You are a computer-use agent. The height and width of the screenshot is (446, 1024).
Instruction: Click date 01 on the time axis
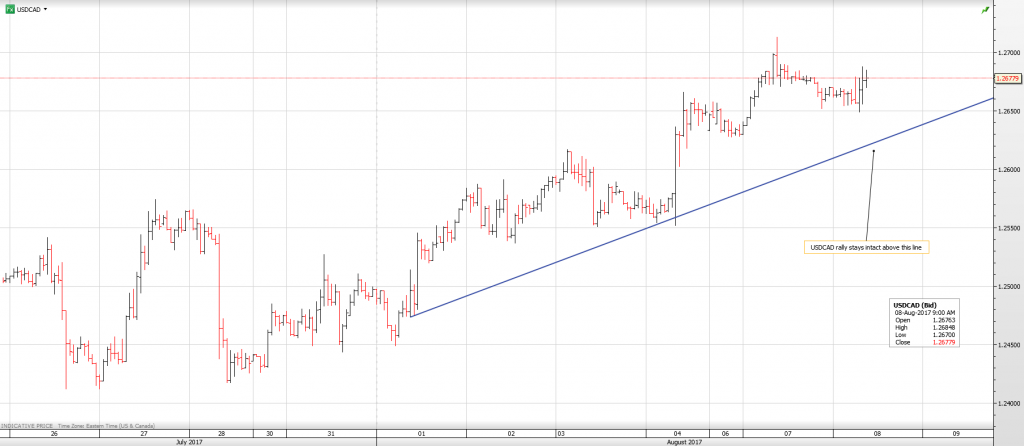pos(422,433)
